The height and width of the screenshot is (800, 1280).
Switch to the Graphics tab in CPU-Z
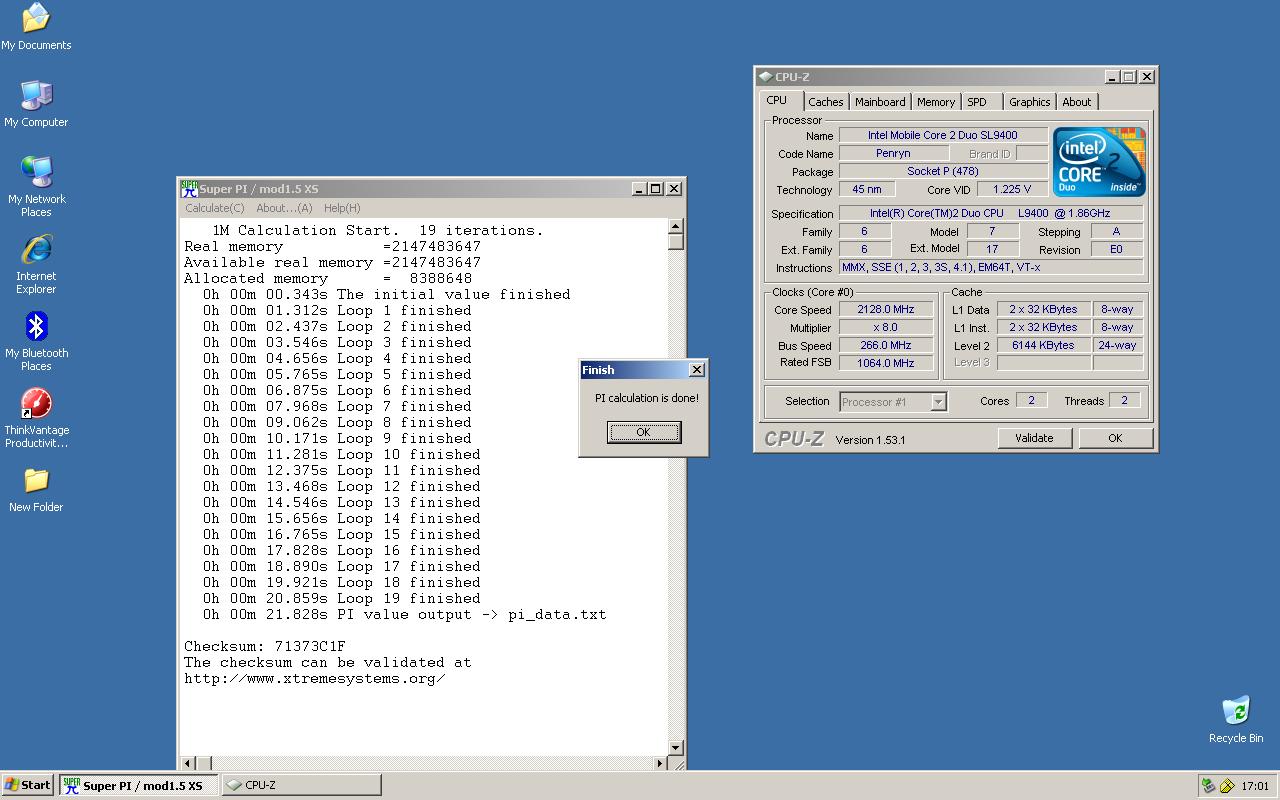(x=1029, y=102)
